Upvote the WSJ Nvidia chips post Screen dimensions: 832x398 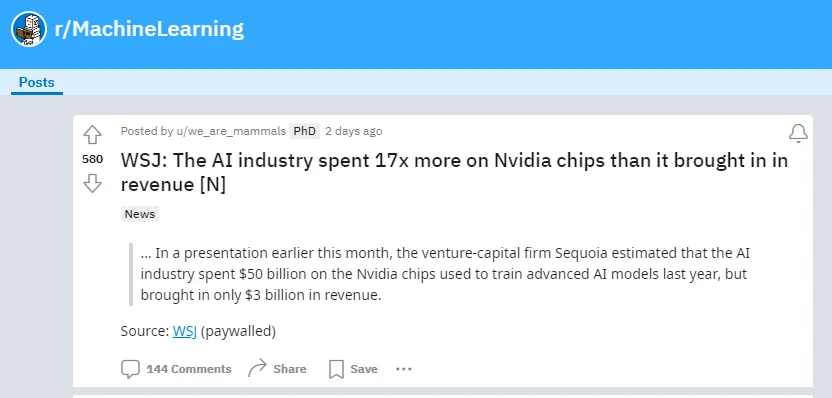(x=92, y=135)
